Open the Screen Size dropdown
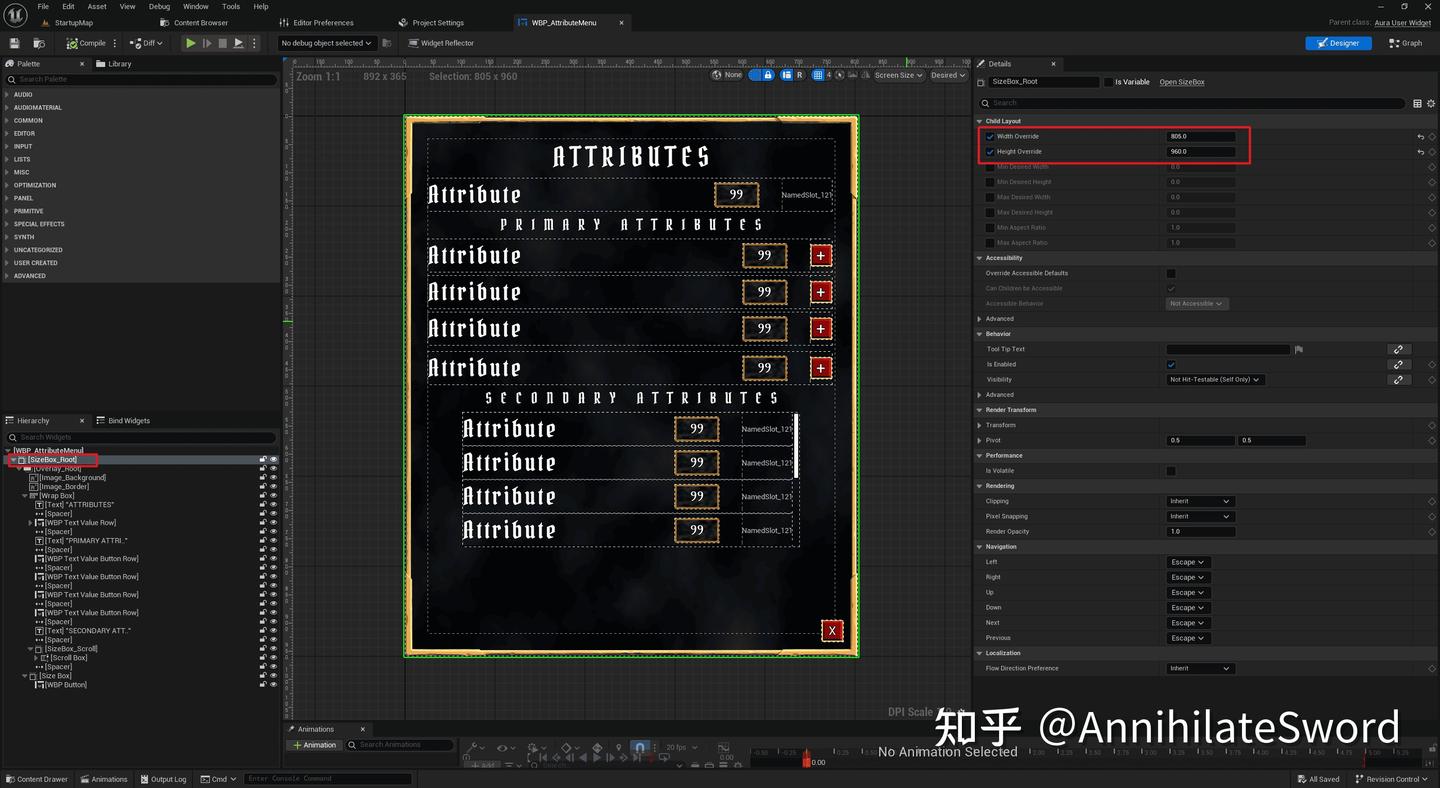This screenshot has height=788, width=1440. click(897, 75)
